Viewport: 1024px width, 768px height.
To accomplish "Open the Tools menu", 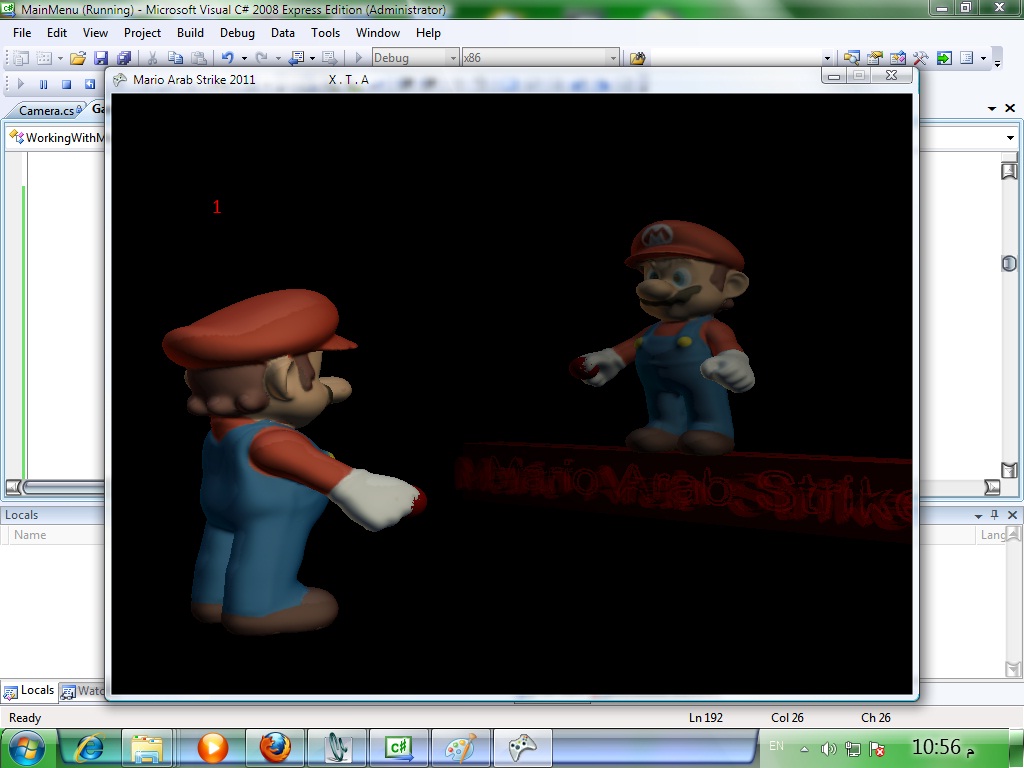I will tap(325, 33).
